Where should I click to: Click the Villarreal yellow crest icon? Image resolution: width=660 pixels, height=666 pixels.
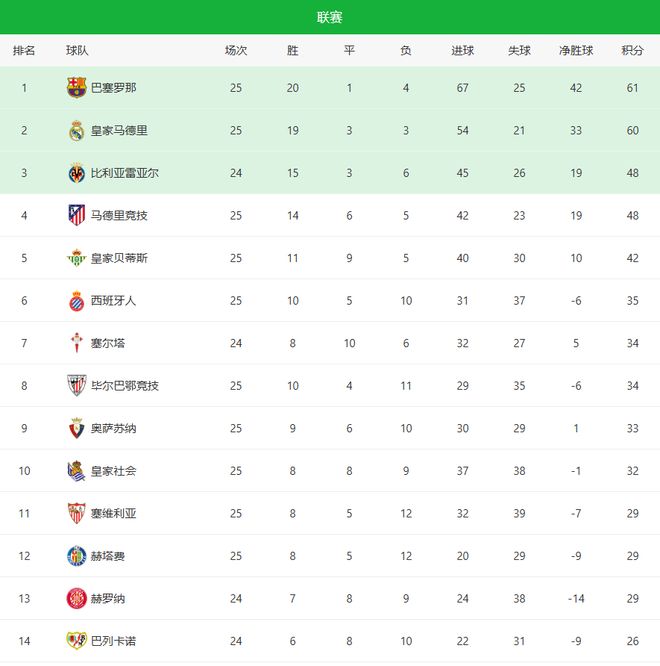click(76, 173)
